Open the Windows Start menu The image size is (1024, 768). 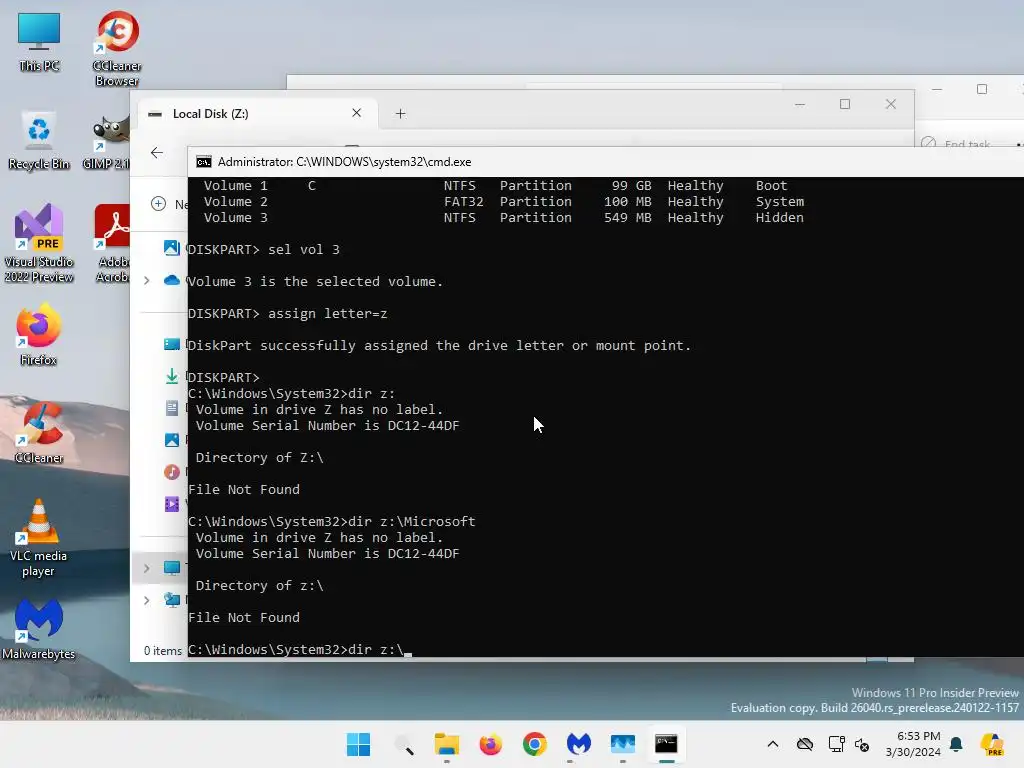pyautogui.click(x=358, y=744)
